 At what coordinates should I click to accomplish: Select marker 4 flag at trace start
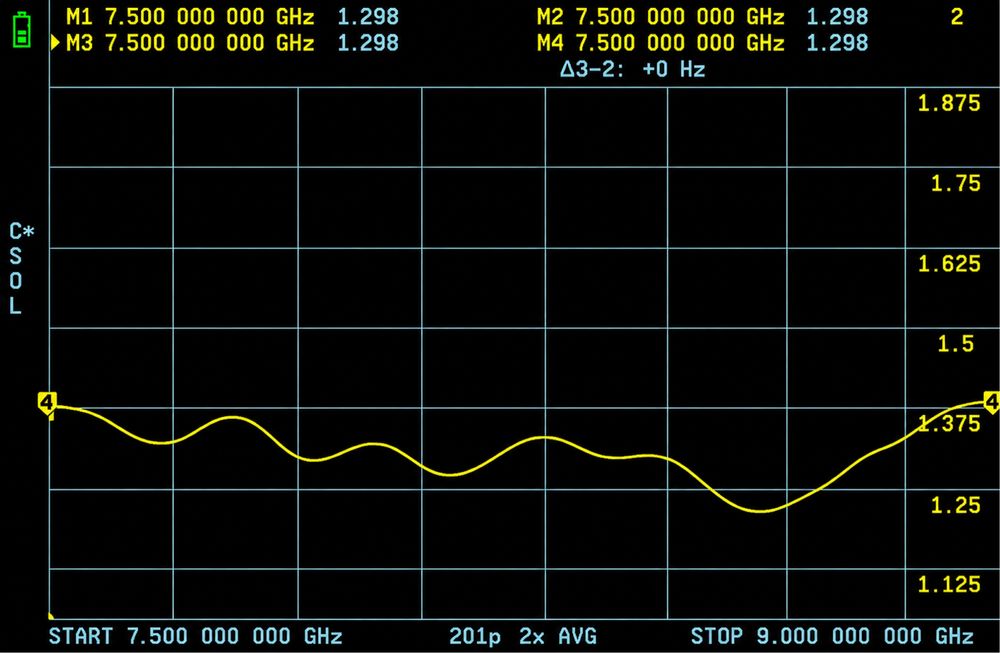(x=47, y=404)
